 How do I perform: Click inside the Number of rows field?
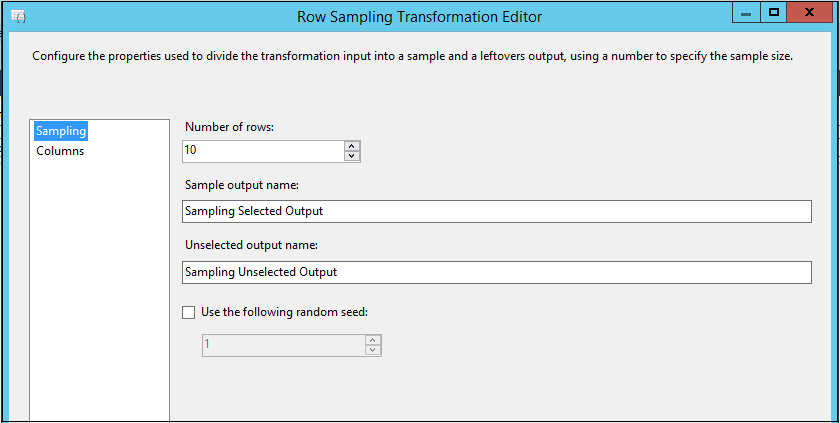(x=262, y=151)
